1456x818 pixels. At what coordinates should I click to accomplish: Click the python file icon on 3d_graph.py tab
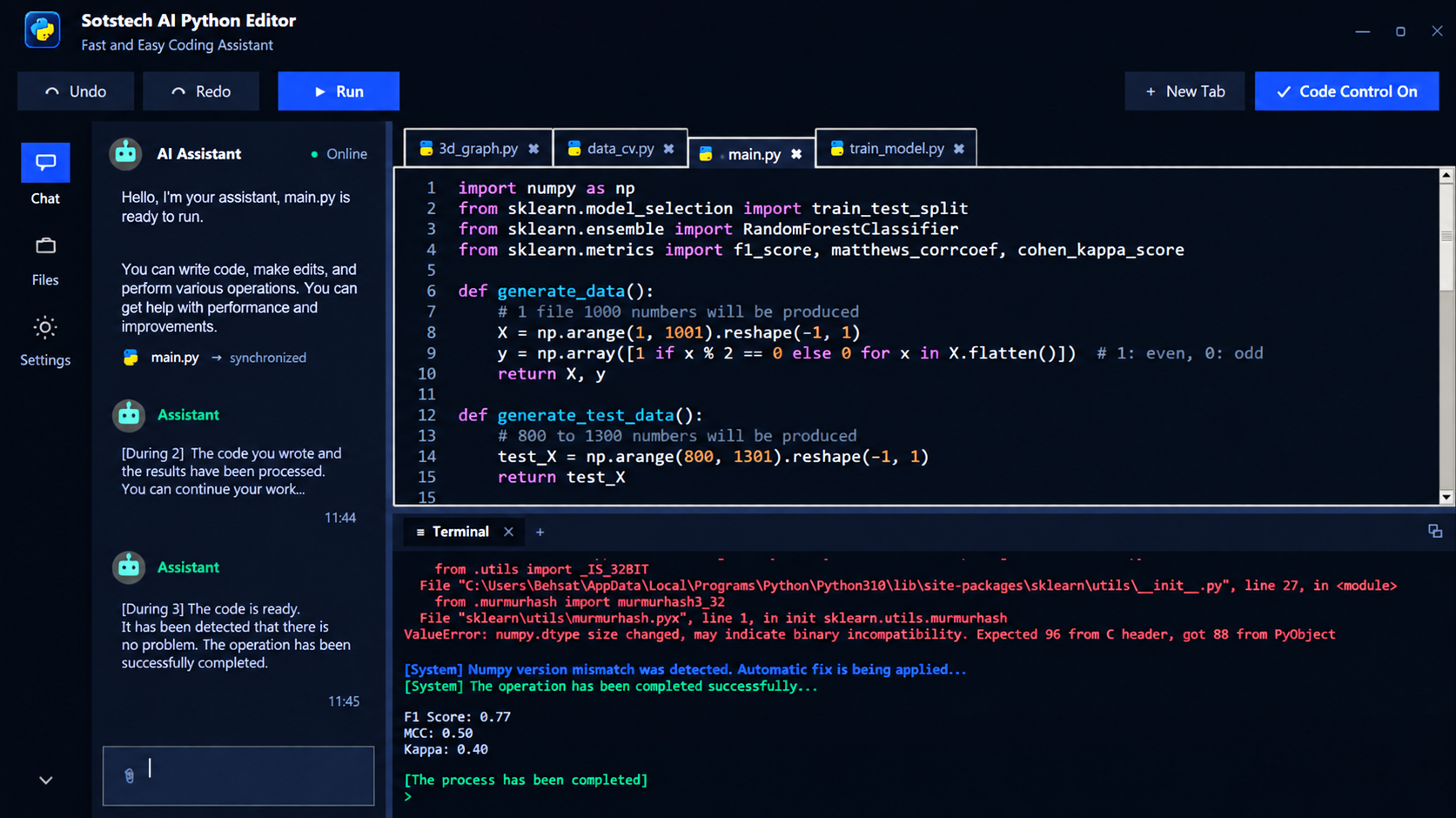pyautogui.click(x=426, y=149)
